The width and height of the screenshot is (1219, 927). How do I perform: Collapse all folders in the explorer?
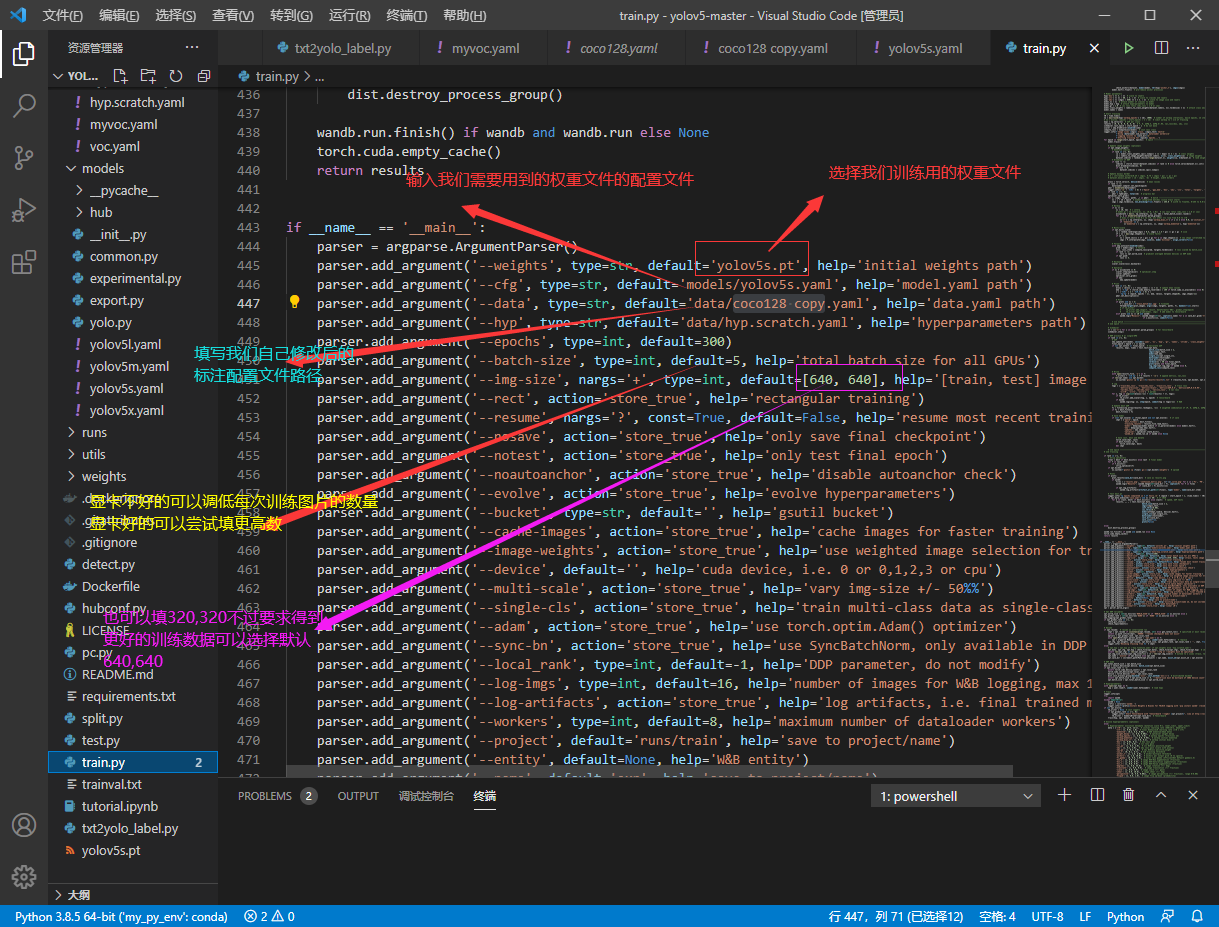tap(204, 76)
